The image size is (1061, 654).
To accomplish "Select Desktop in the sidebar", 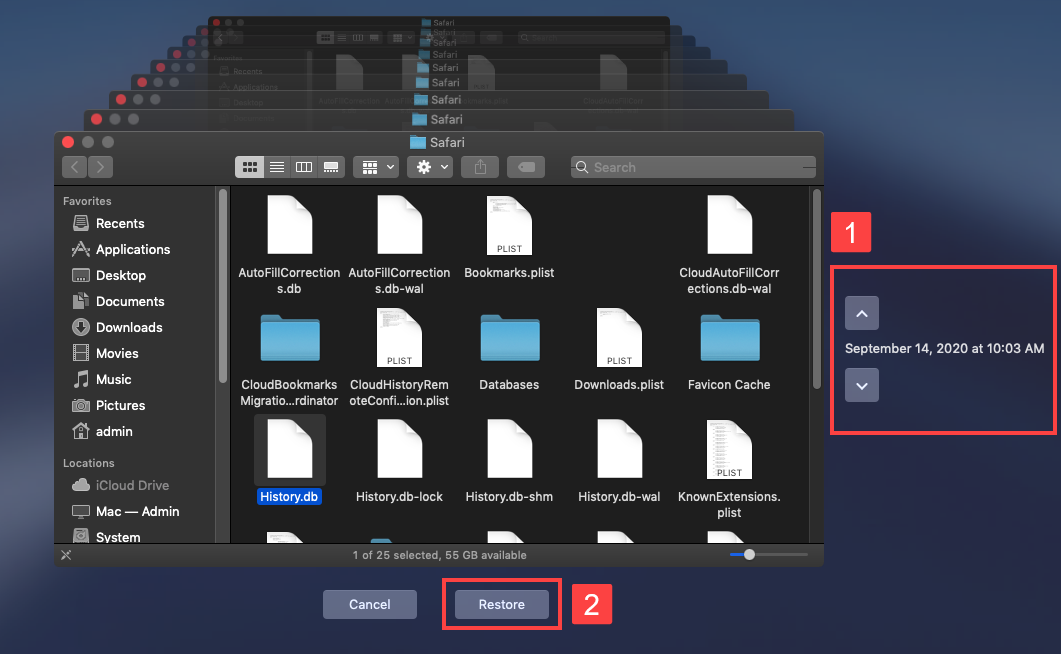I will [108, 275].
